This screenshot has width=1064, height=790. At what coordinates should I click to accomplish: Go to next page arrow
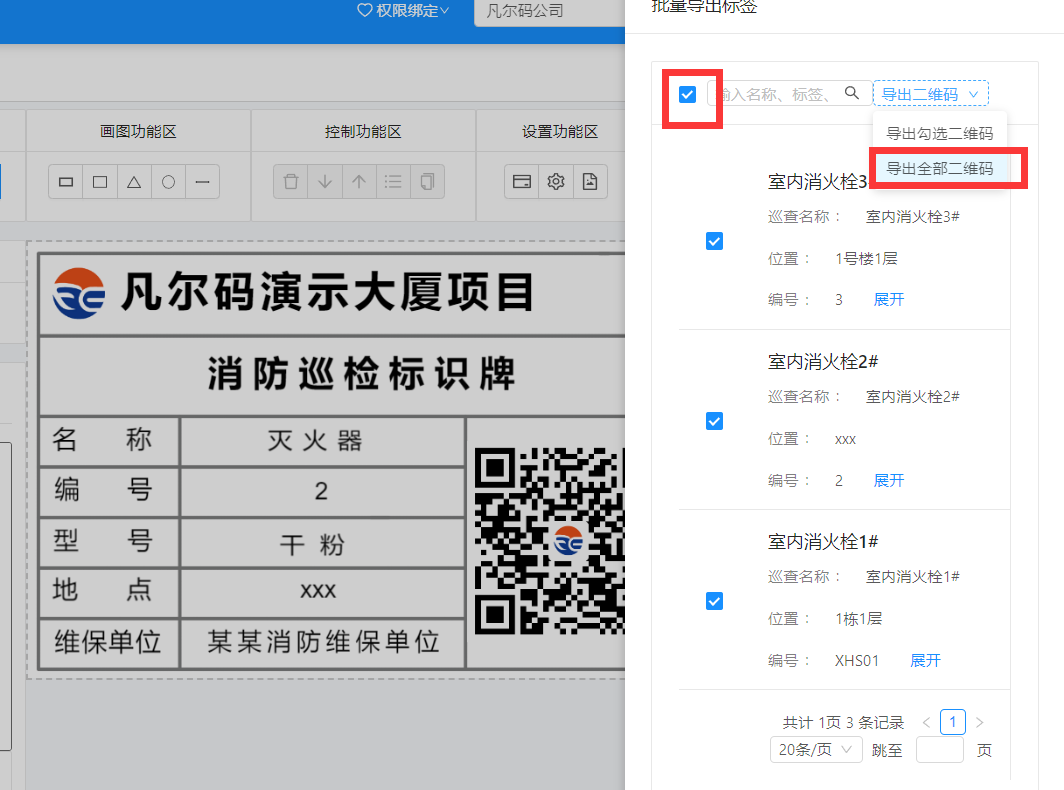(979, 722)
